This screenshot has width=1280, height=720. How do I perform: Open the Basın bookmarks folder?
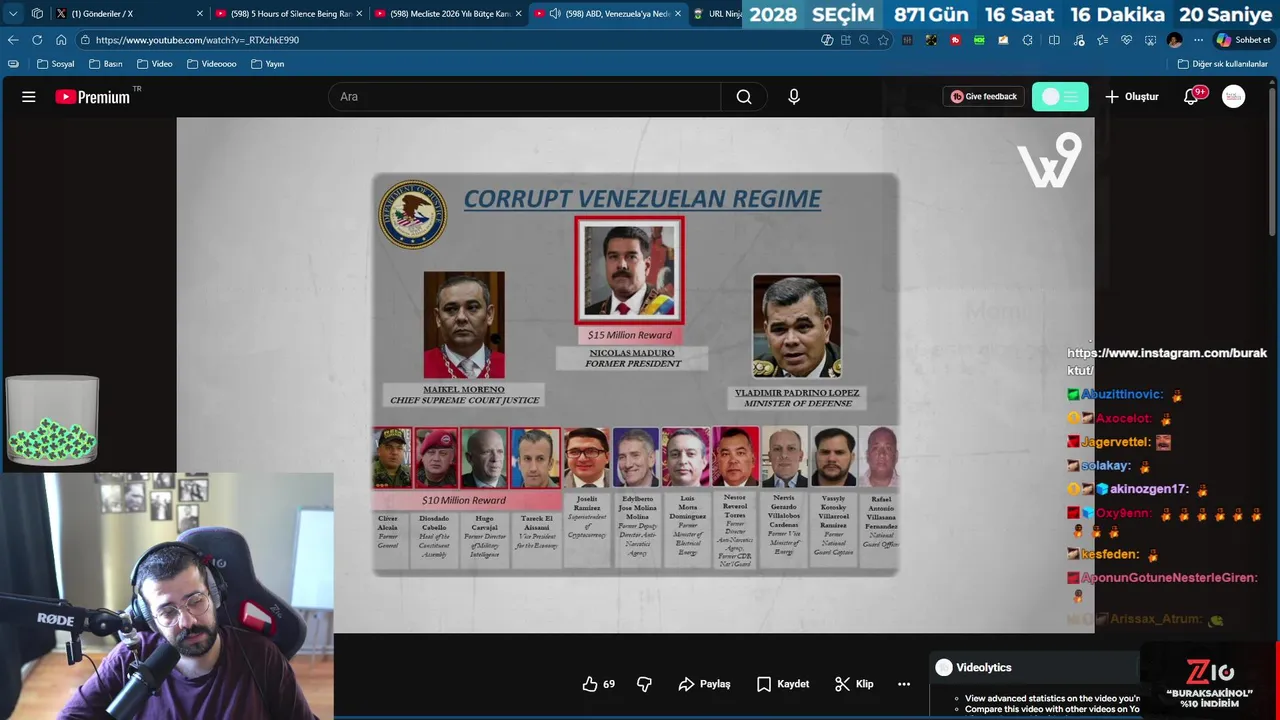coord(105,64)
